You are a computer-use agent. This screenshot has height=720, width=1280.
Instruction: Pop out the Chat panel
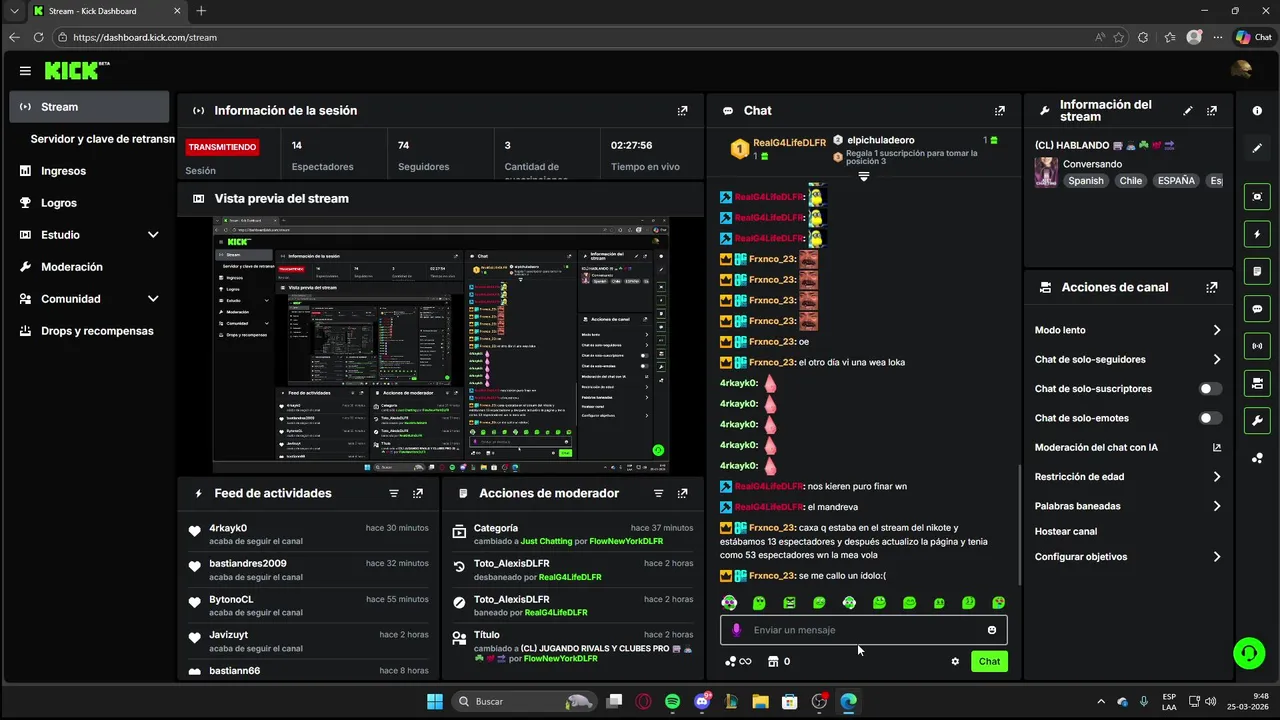(999, 111)
